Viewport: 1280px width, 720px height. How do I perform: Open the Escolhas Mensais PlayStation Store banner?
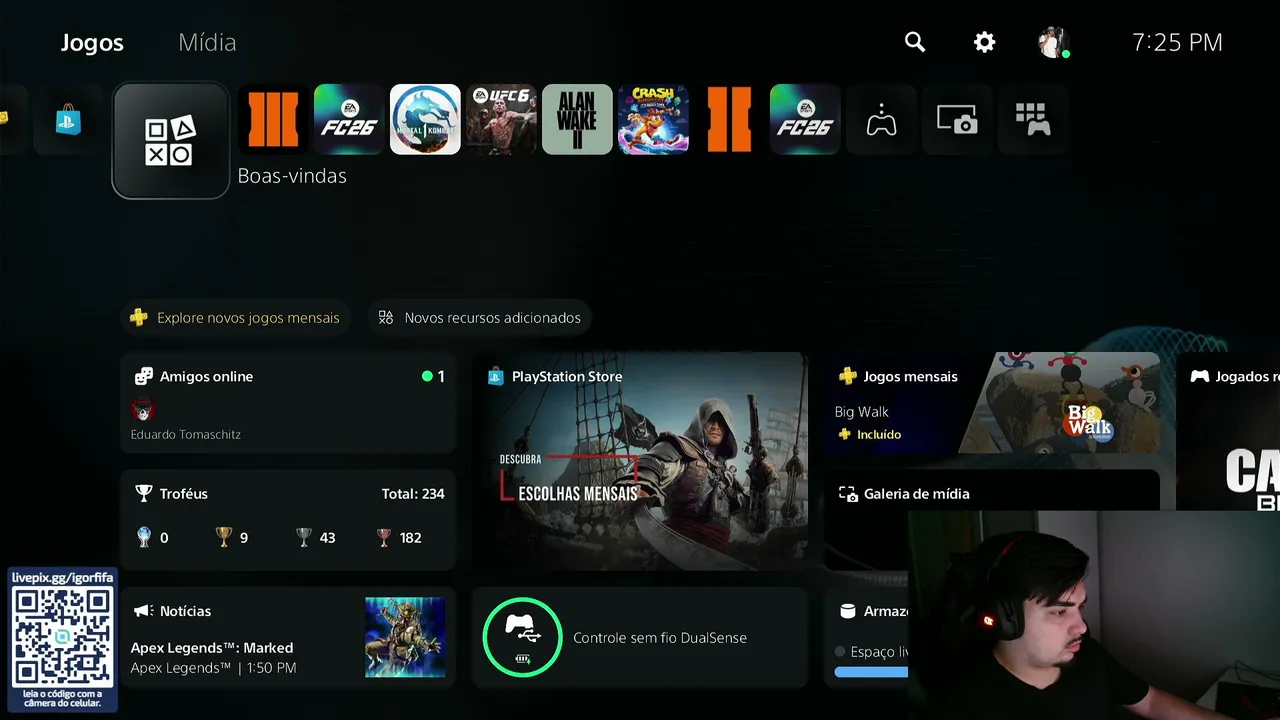[x=640, y=461]
